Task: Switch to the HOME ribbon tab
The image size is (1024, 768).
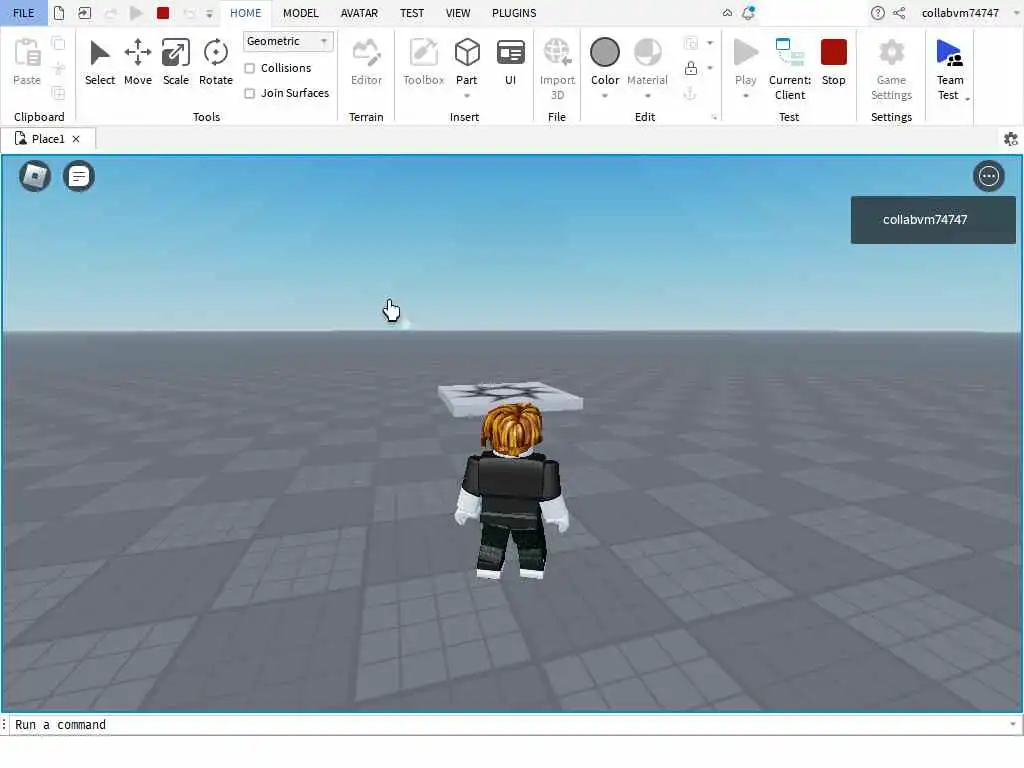Action: click(246, 13)
